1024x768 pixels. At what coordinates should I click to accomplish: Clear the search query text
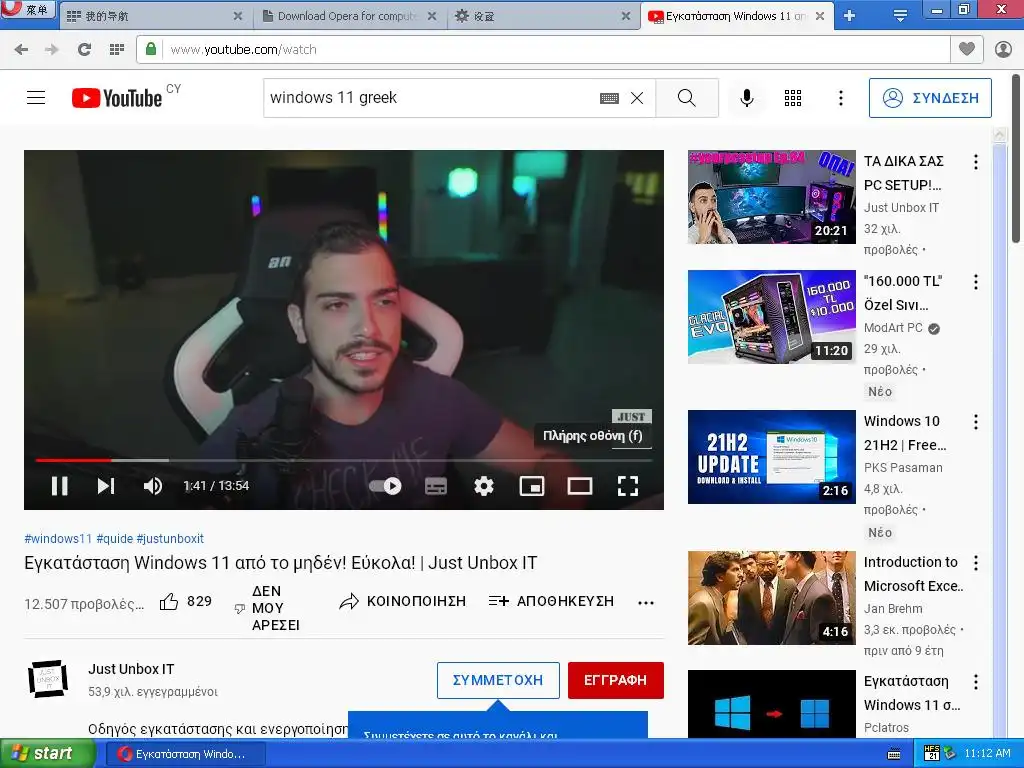click(637, 98)
